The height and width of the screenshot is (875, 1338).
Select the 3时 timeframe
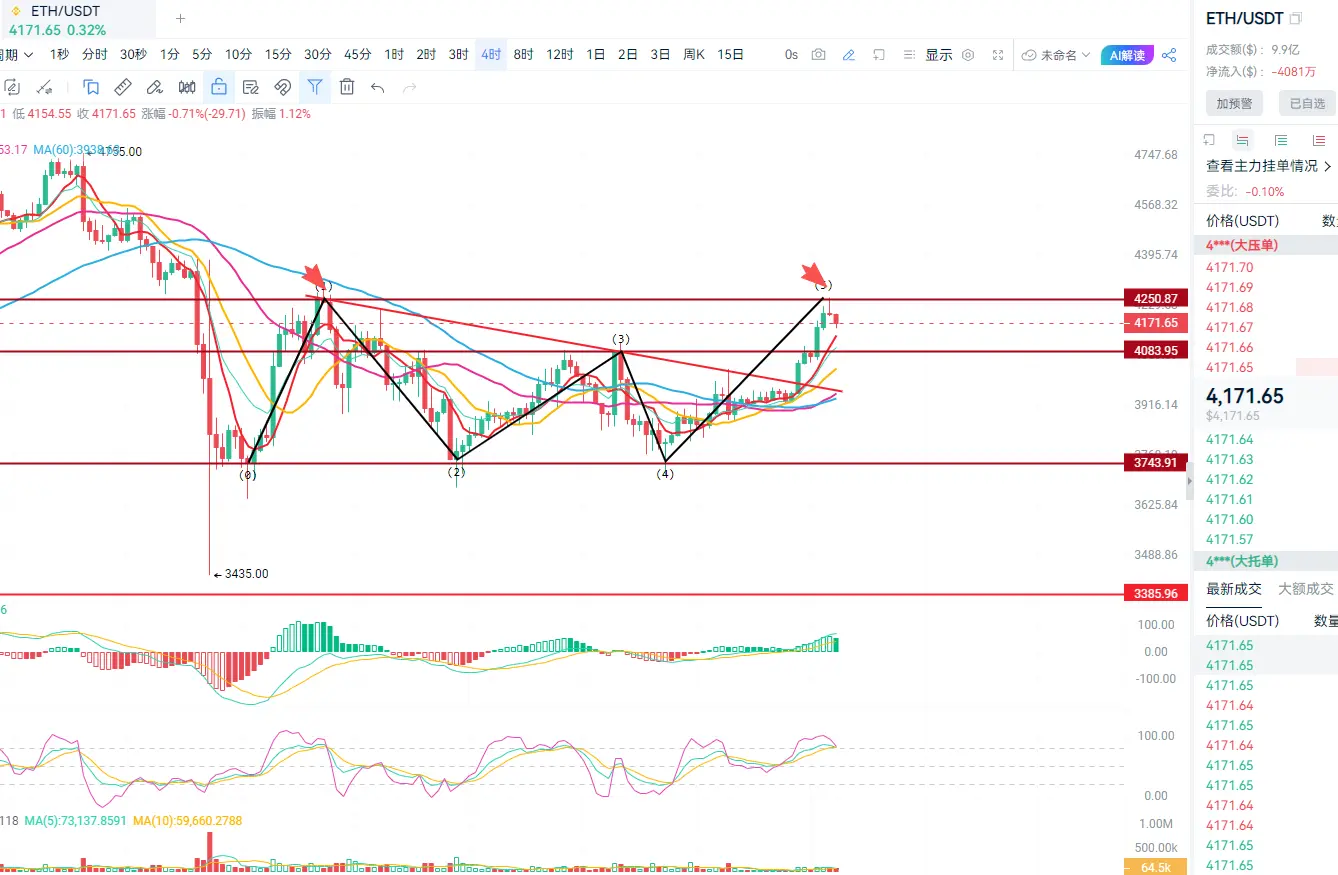(x=458, y=55)
